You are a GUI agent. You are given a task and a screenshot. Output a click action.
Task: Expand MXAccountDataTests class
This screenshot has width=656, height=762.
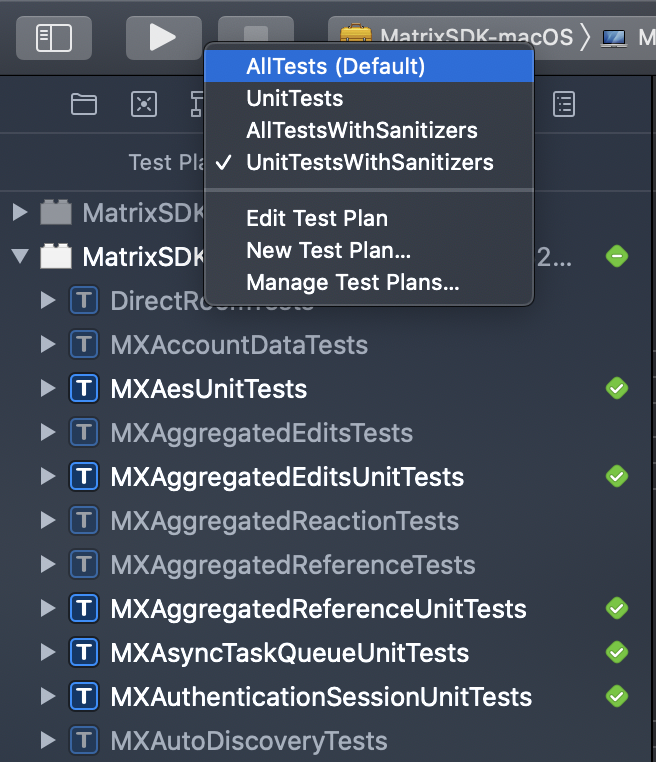pos(48,344)
